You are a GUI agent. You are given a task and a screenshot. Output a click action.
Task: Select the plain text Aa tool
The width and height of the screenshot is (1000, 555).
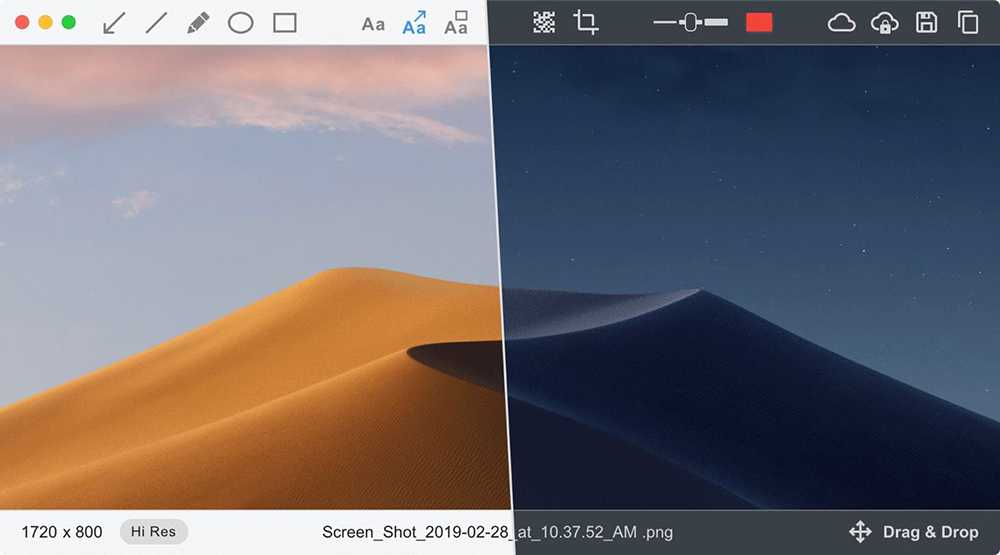point(373,24)
